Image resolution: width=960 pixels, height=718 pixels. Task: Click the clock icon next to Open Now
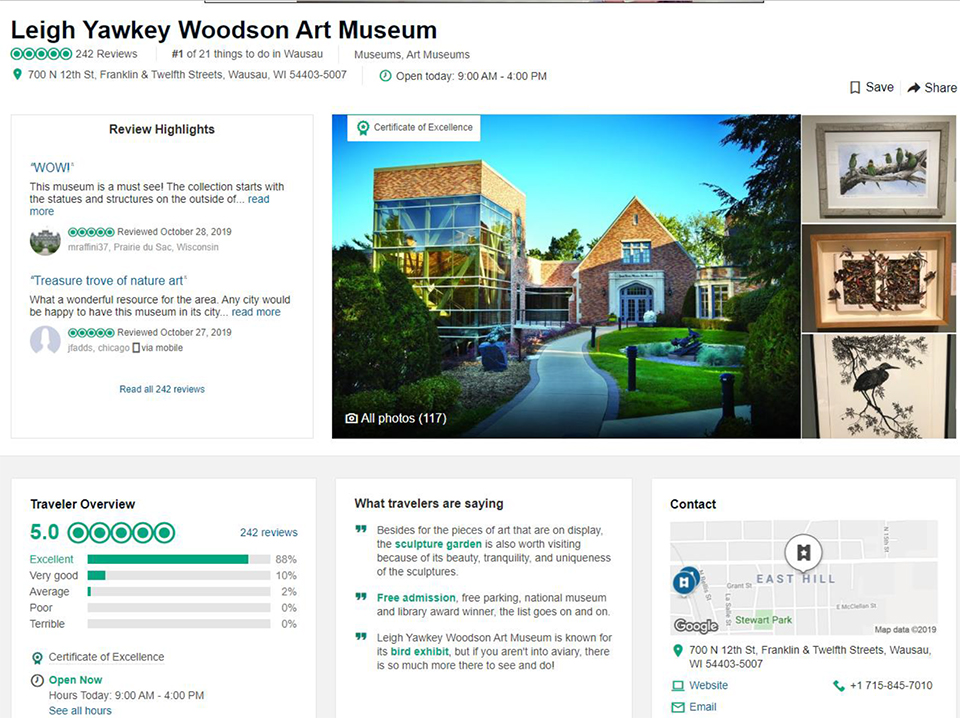pyautogui.click(x=37, y=680)
